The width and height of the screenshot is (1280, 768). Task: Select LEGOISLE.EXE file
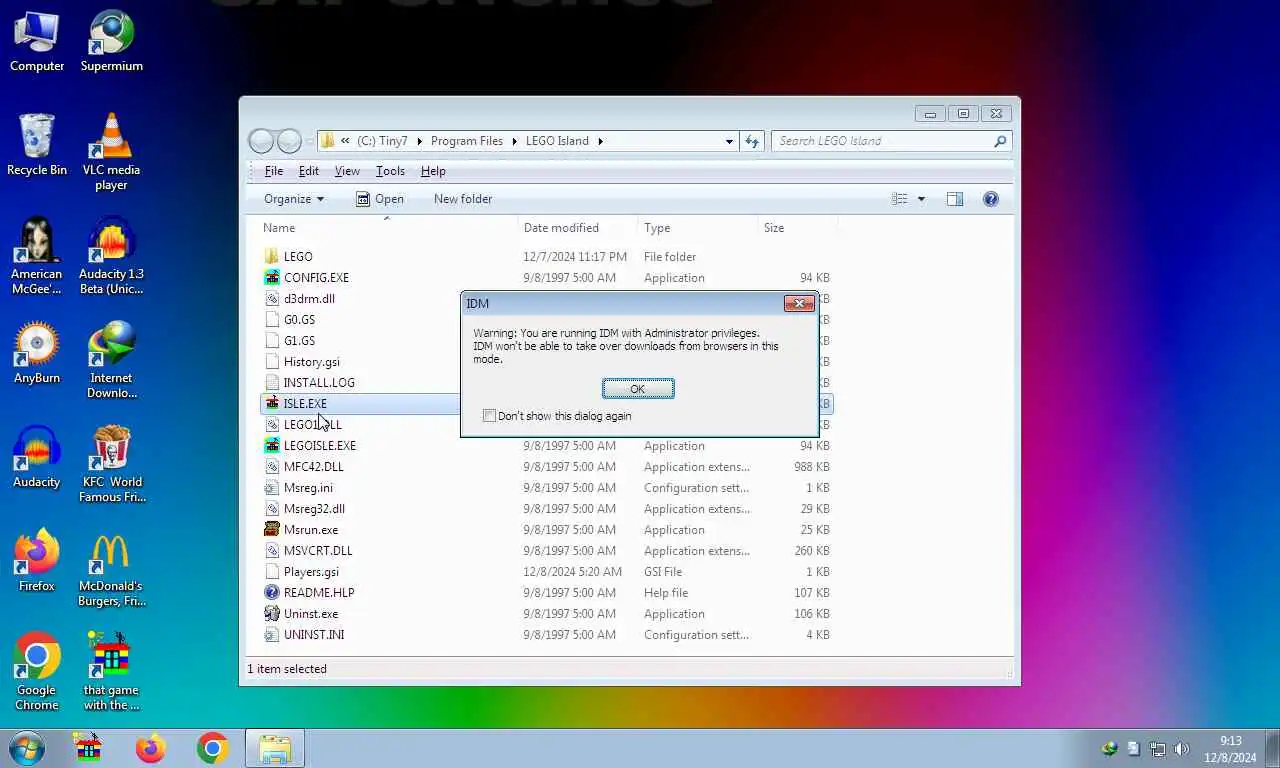pyautogui.click(x=320, y=446)
